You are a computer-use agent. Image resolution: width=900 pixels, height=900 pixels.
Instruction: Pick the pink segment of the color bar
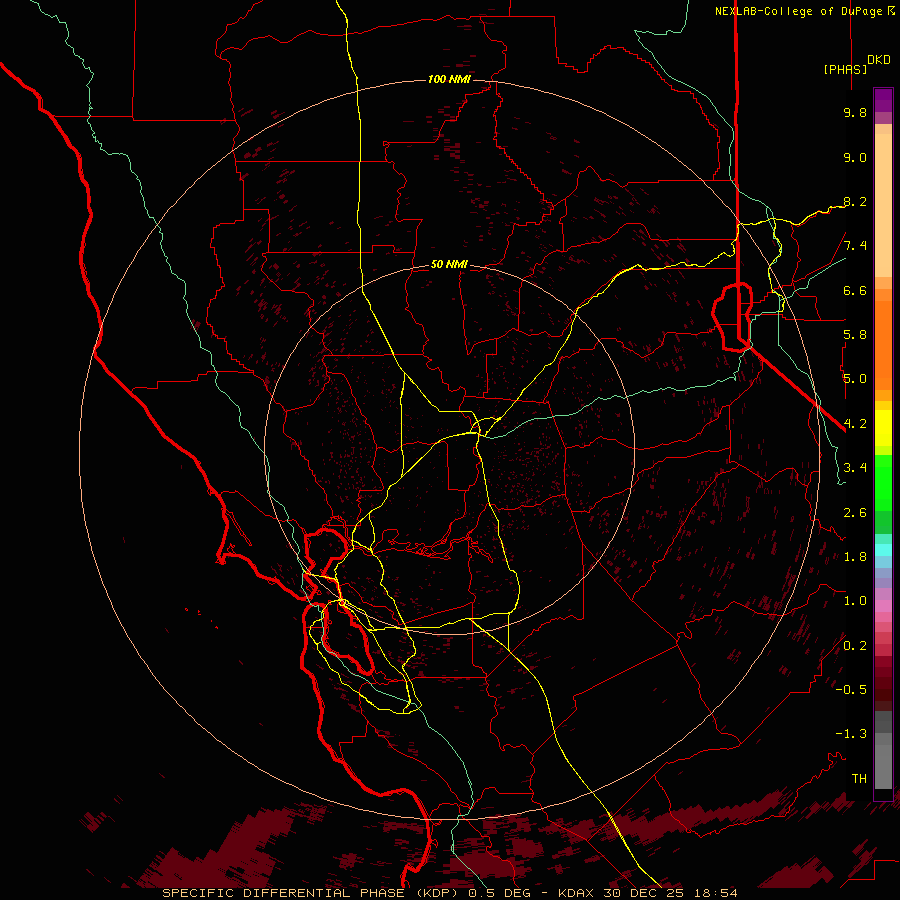[x=883, y=606]
